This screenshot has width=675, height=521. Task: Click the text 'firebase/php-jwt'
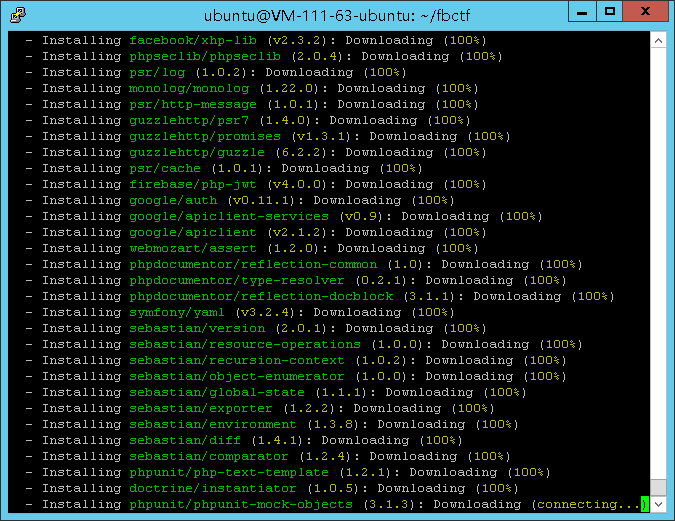tap(193, 184)
